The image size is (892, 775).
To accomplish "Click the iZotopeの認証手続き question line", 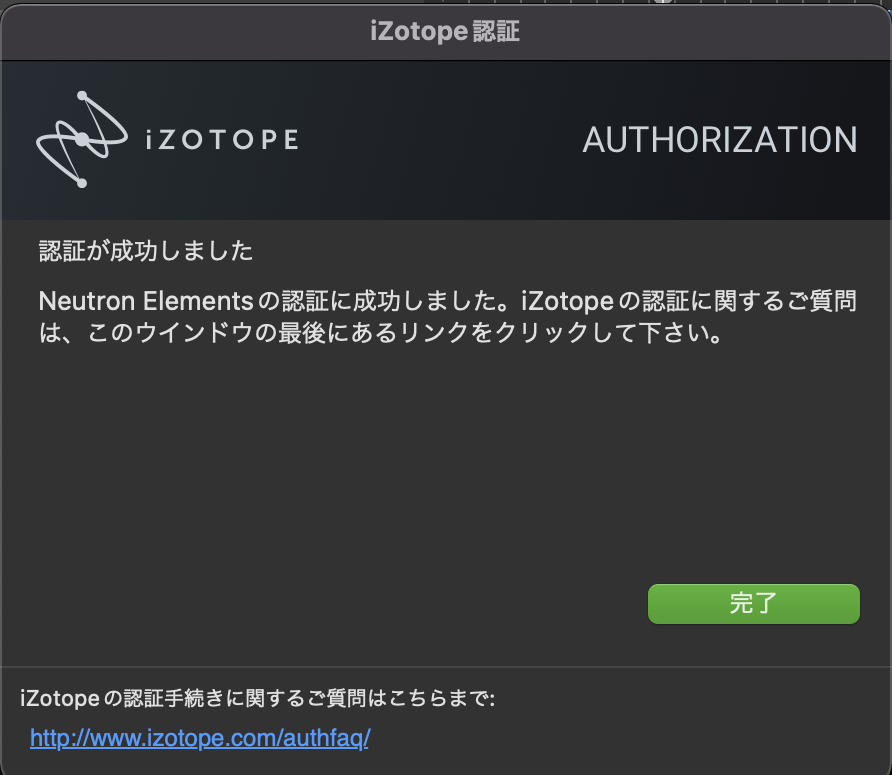I will (x=257, y=698).
